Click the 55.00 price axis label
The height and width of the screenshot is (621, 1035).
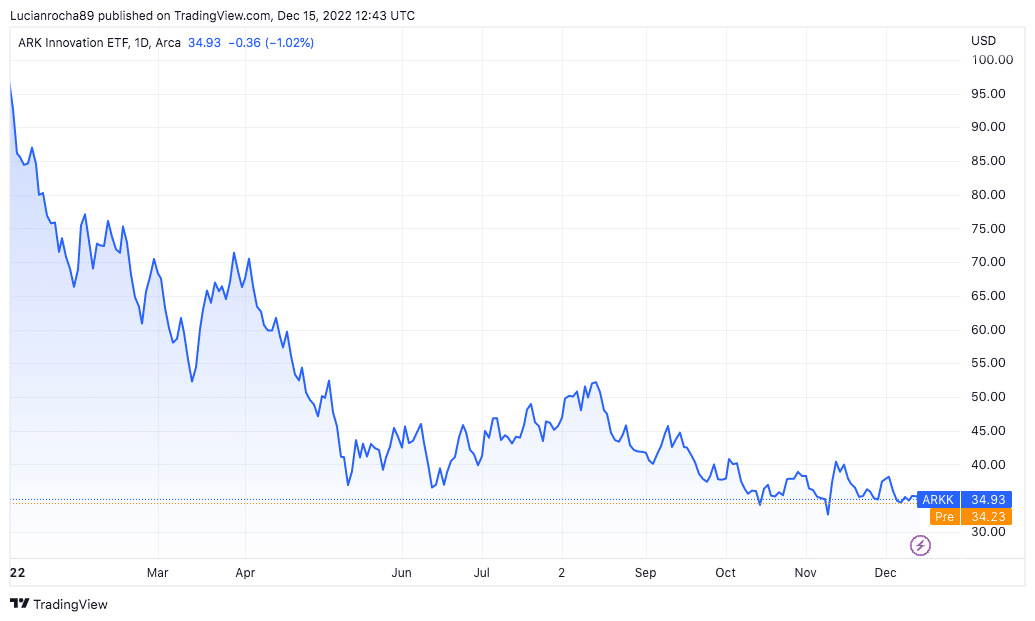pyautogui.click(x=988, y=363)
